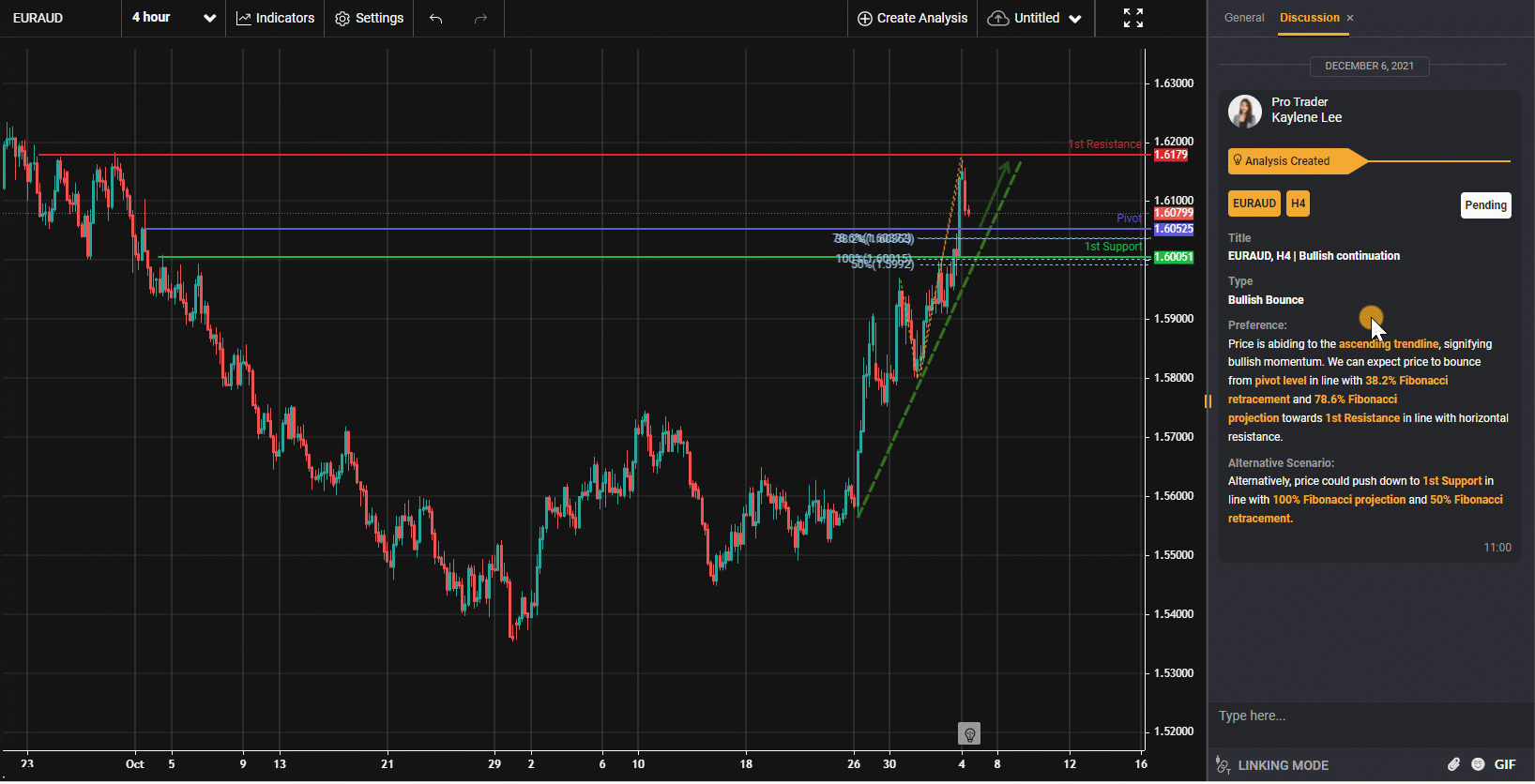1535x784 pixels.
Task: Click the H4 timeframe tag
Action: [x=1299, y=204]
